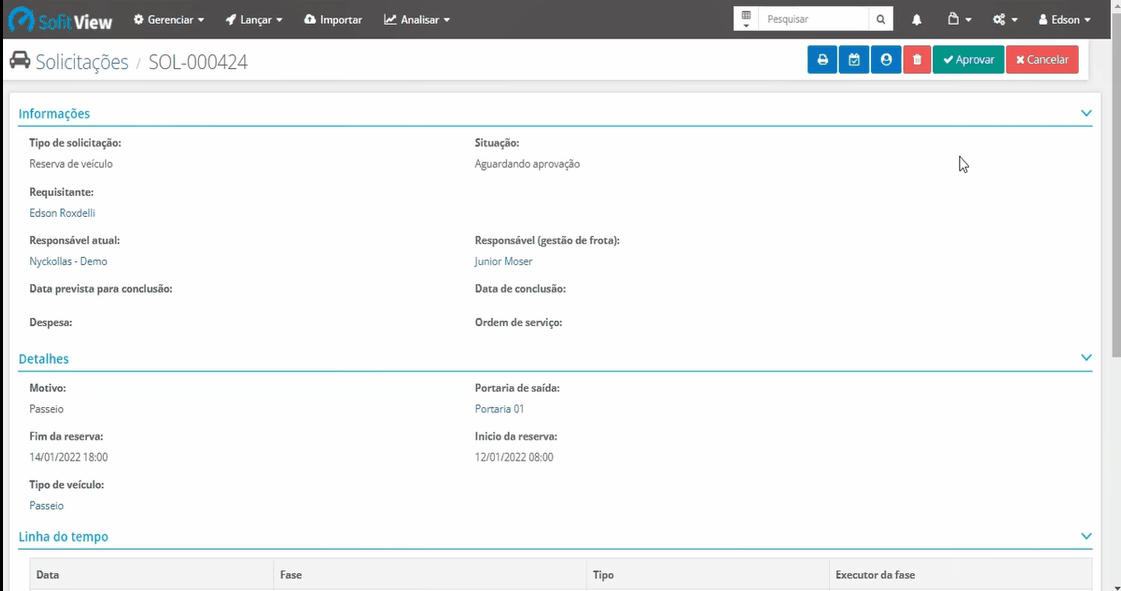1121x591 pixels.
Task: Click the red Cancelar button
Action: pyautogui.click(x=1042, y=59)
